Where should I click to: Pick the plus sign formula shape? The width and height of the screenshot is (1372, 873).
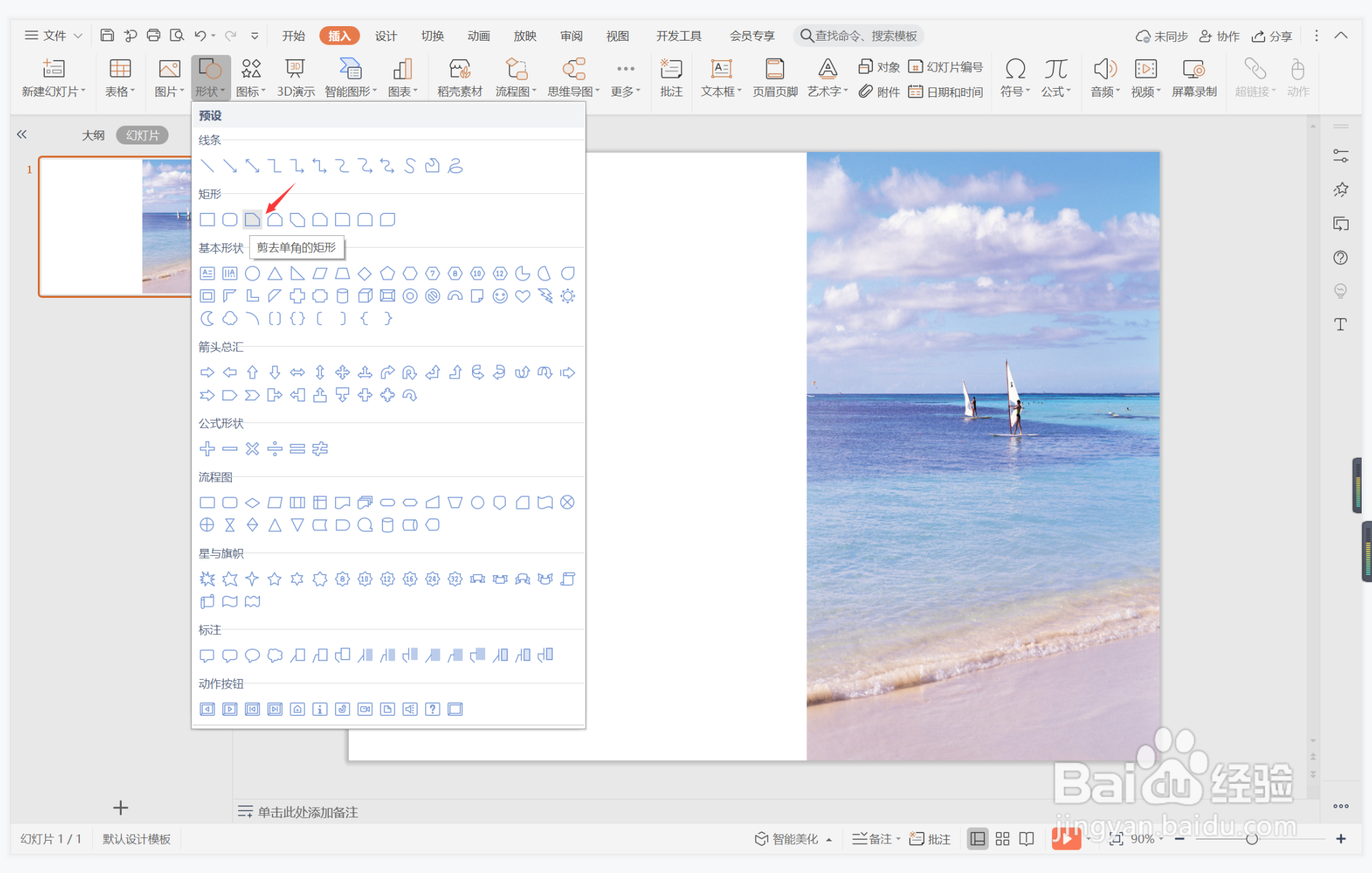click(x=207, y=449)
